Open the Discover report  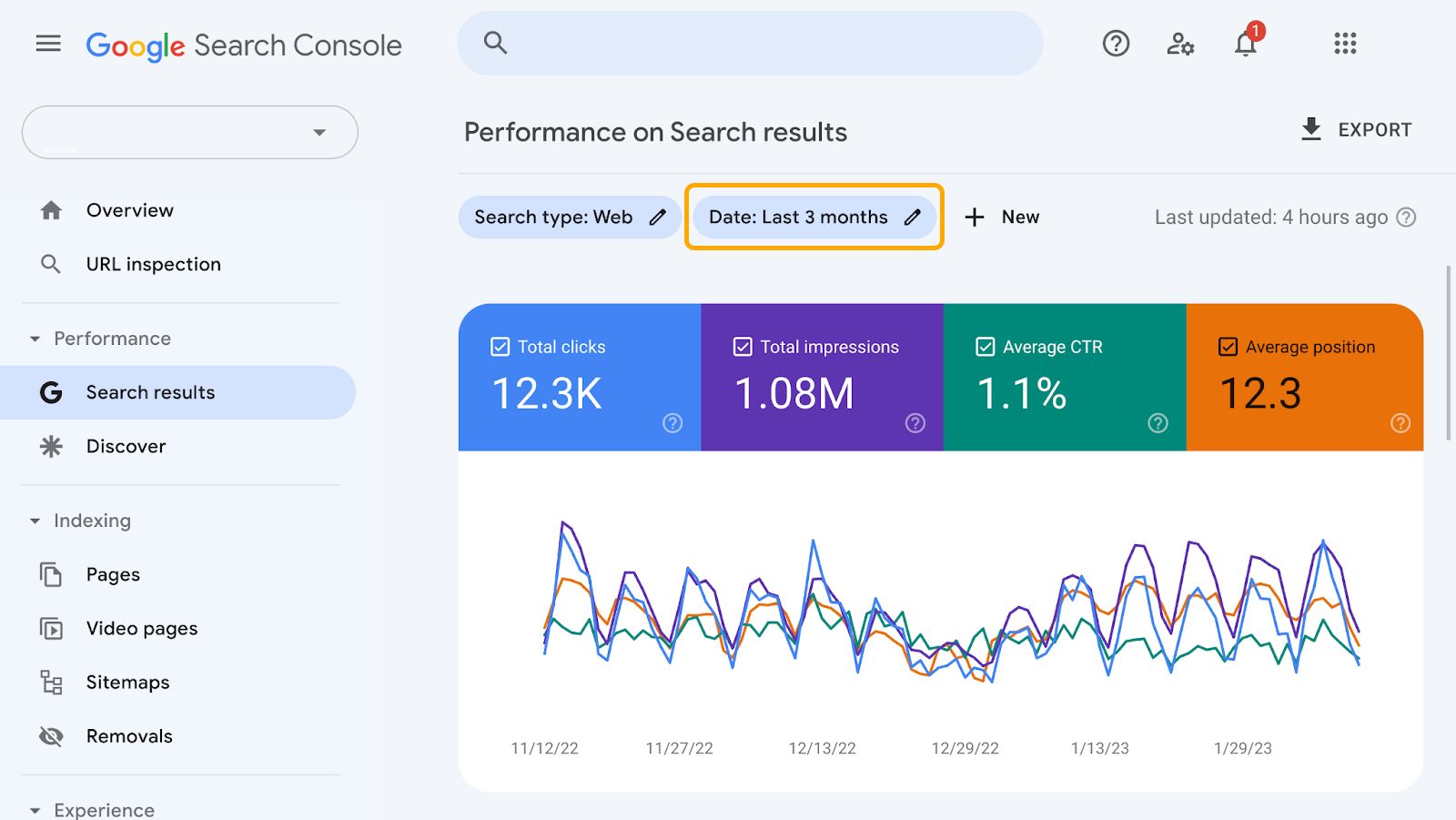coord(125,446)
